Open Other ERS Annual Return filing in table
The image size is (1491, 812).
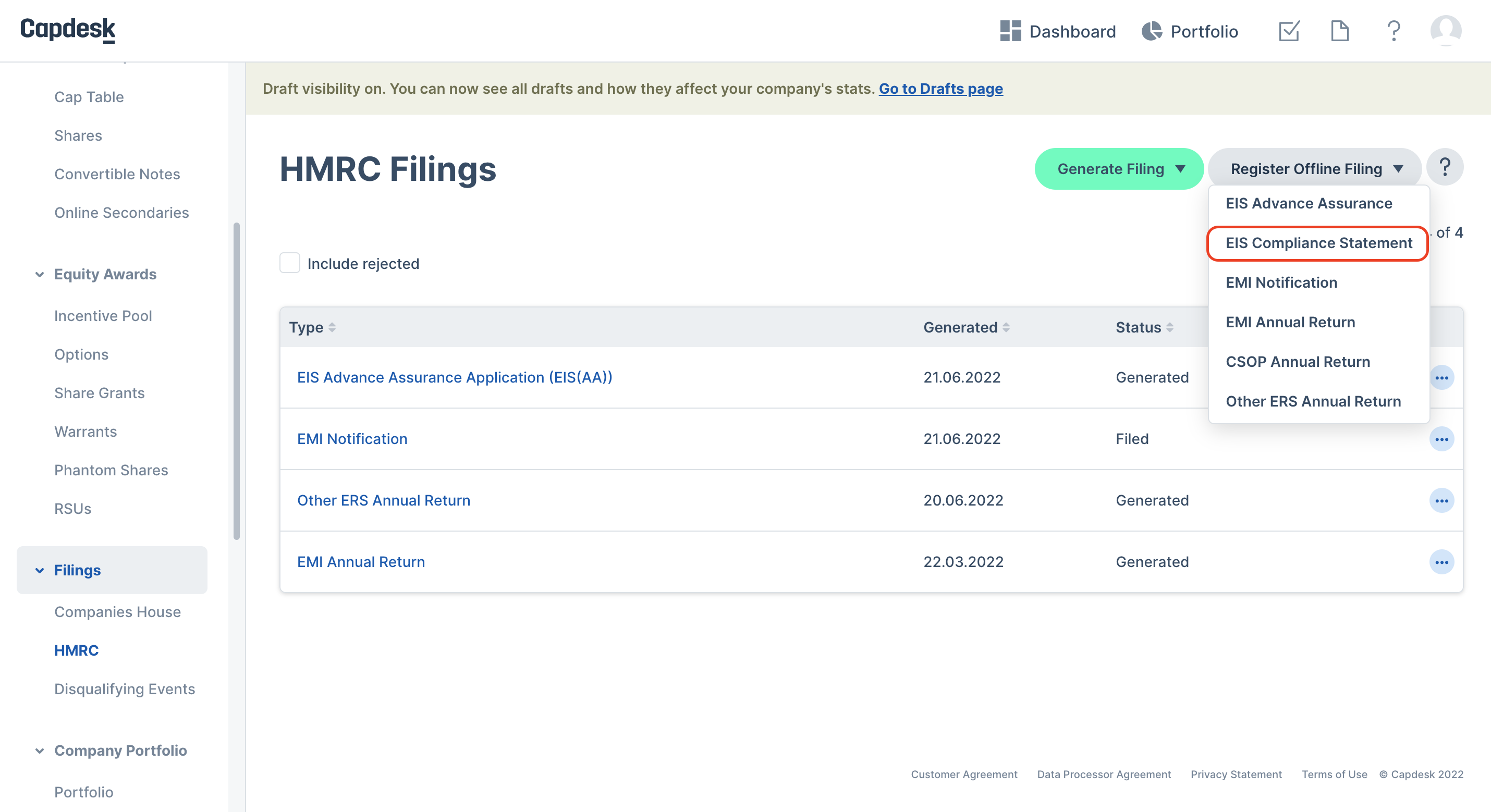tap(383, 500)
